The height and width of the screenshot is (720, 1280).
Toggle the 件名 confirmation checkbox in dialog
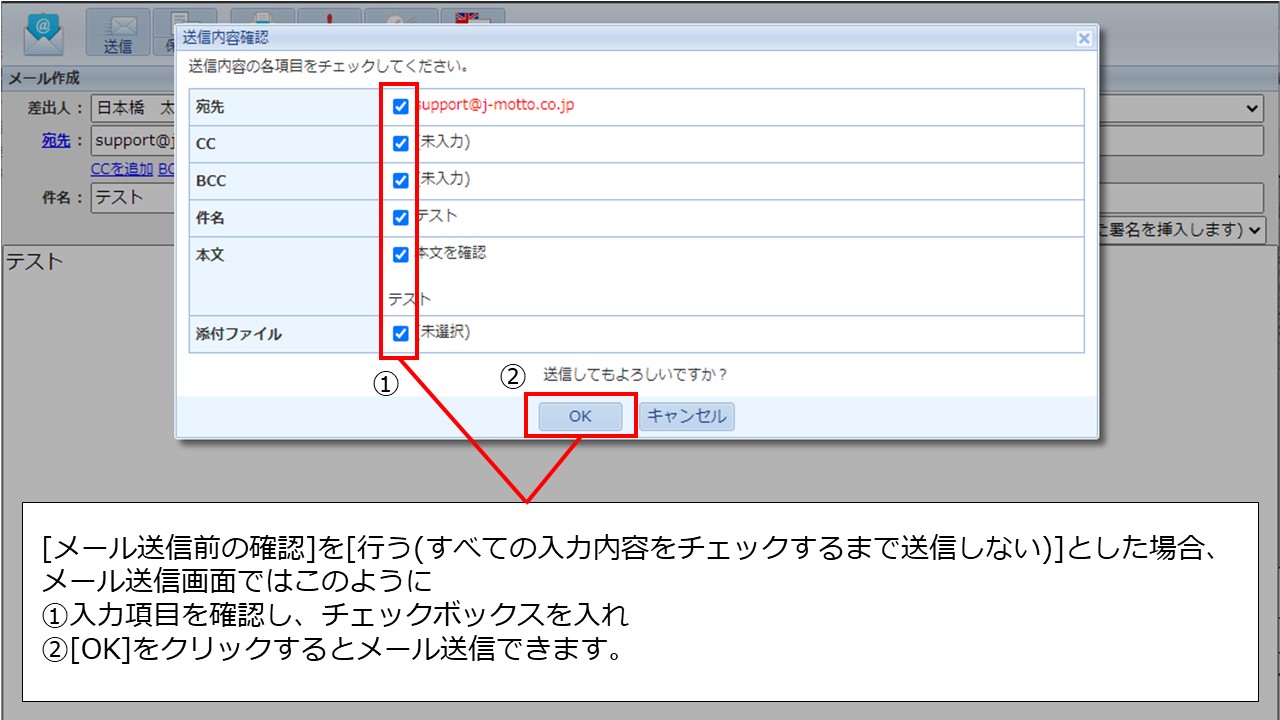[x=401, y=217]
